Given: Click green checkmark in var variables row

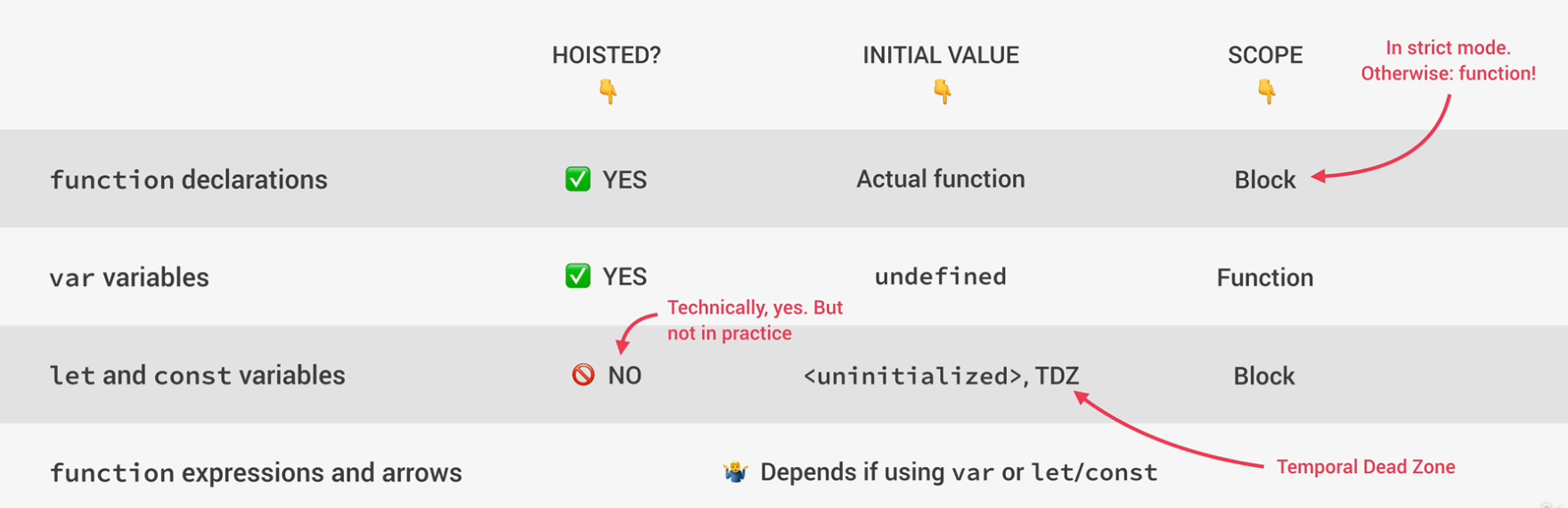Looking at the screenshot, I should click(x=578, y=276).
